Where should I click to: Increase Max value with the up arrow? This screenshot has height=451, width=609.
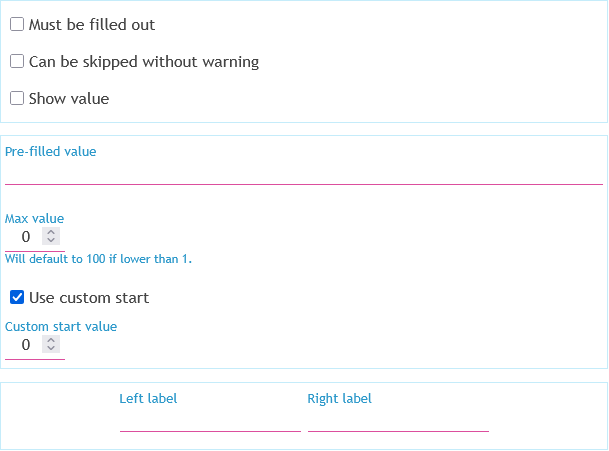pos(52,233)
